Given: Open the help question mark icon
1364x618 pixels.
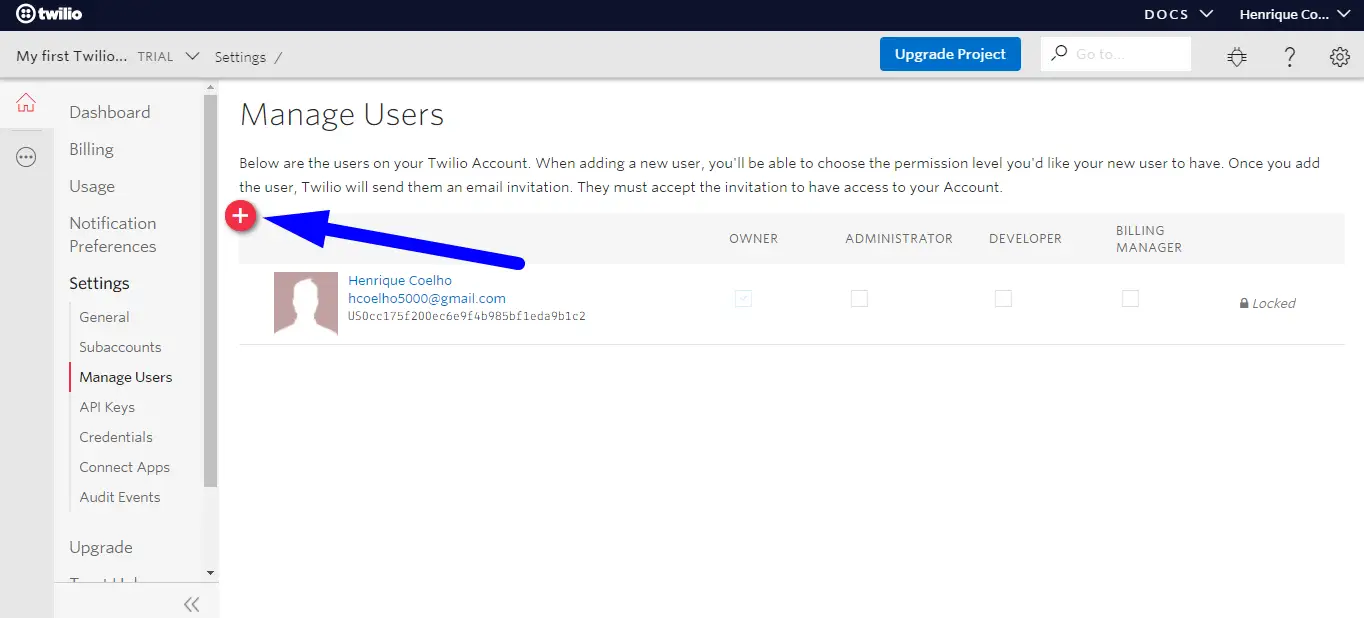Looking at the screenshot, I should [x=1289, y=57].
